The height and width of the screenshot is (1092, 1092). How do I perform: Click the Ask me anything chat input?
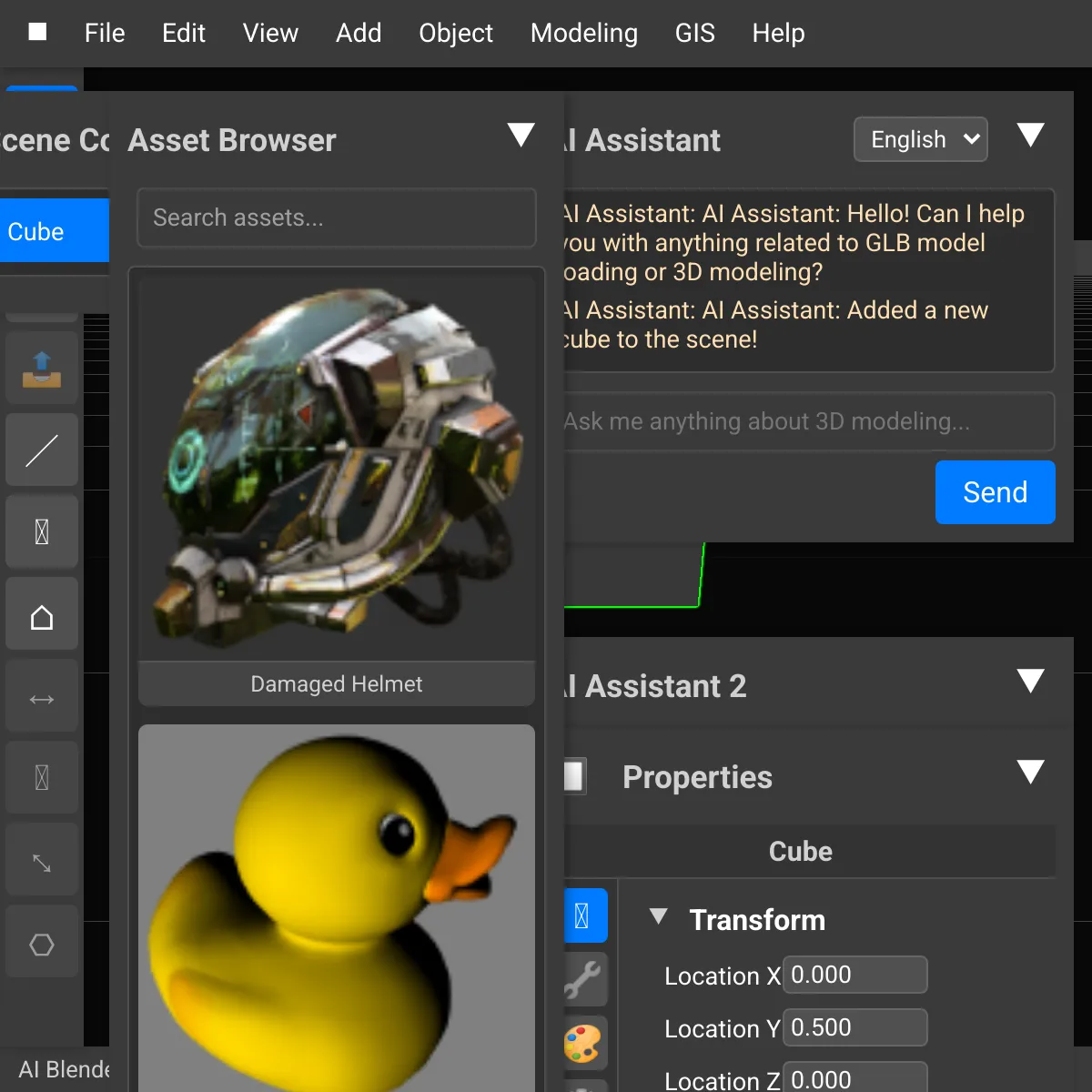point(808,421)
